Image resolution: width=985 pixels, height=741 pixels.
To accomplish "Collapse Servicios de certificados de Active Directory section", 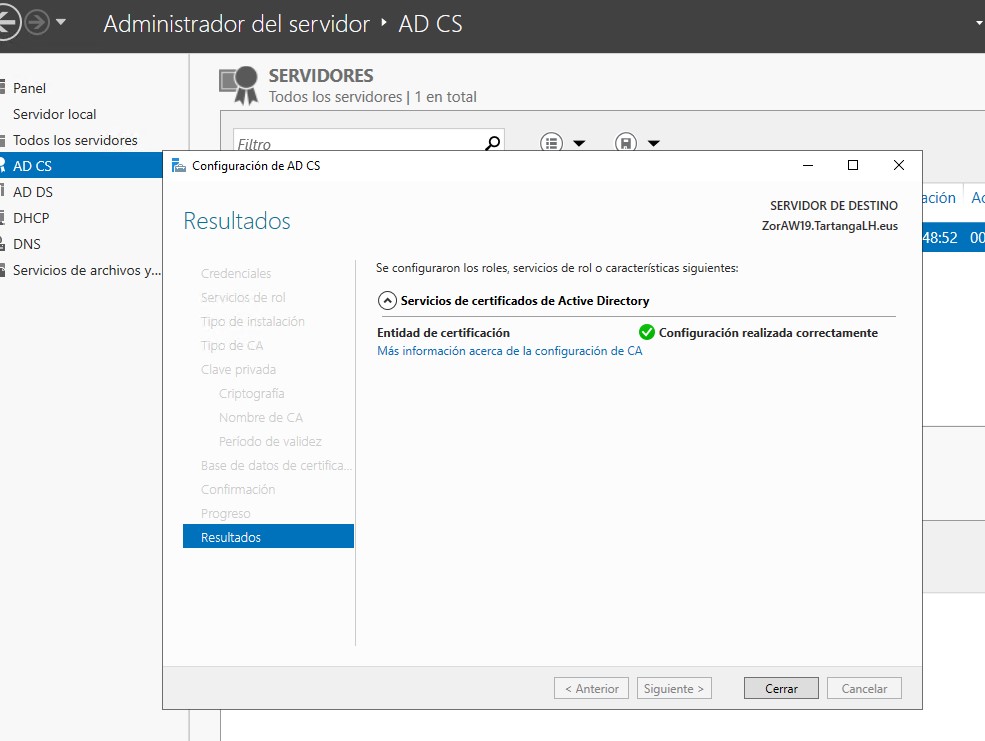I will click(x=387, y=301).
